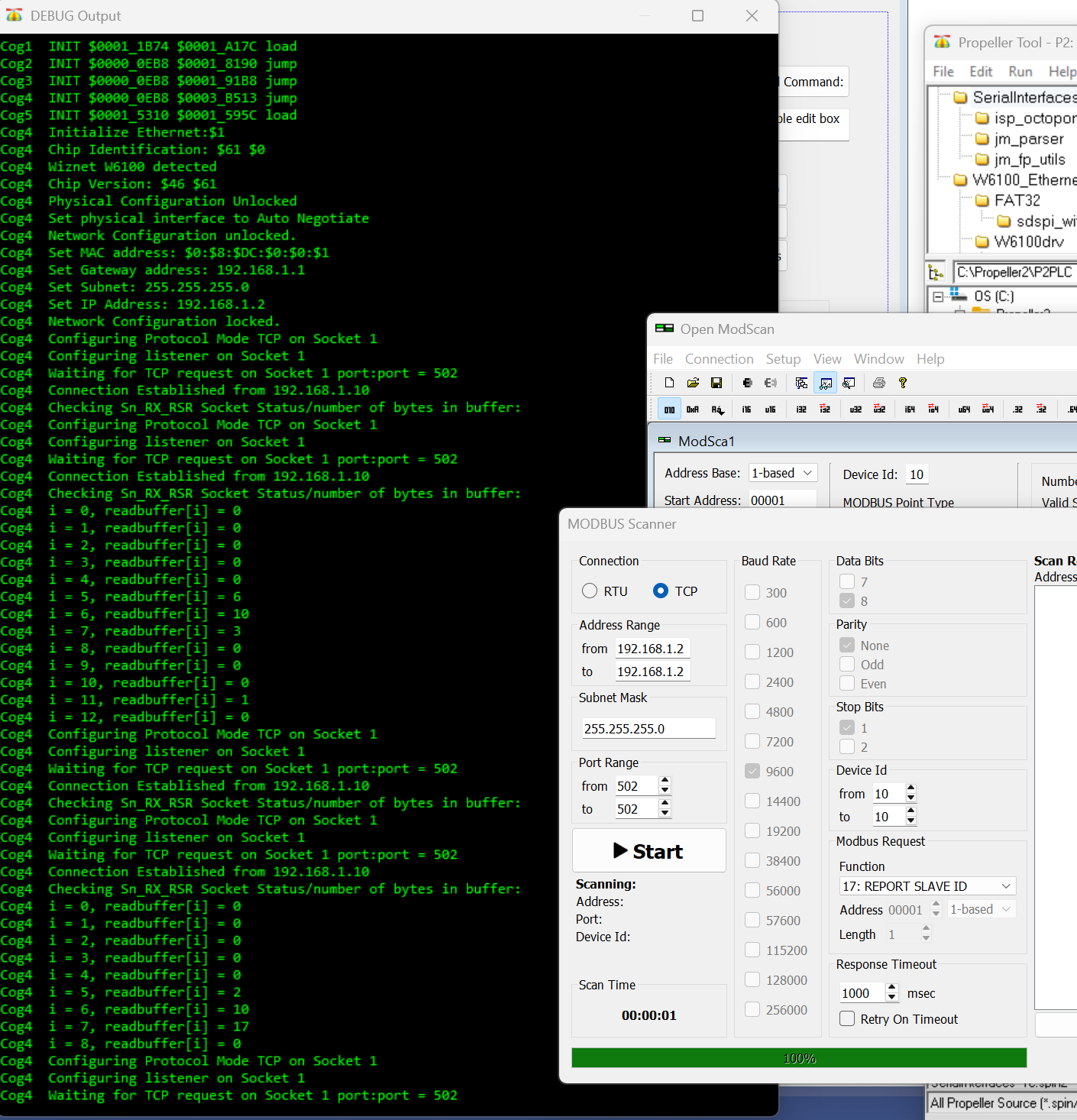The width and height of the screenshot is (1077, 1120).
Task: Click the yellow question mark Help icon
Action: 903,383
